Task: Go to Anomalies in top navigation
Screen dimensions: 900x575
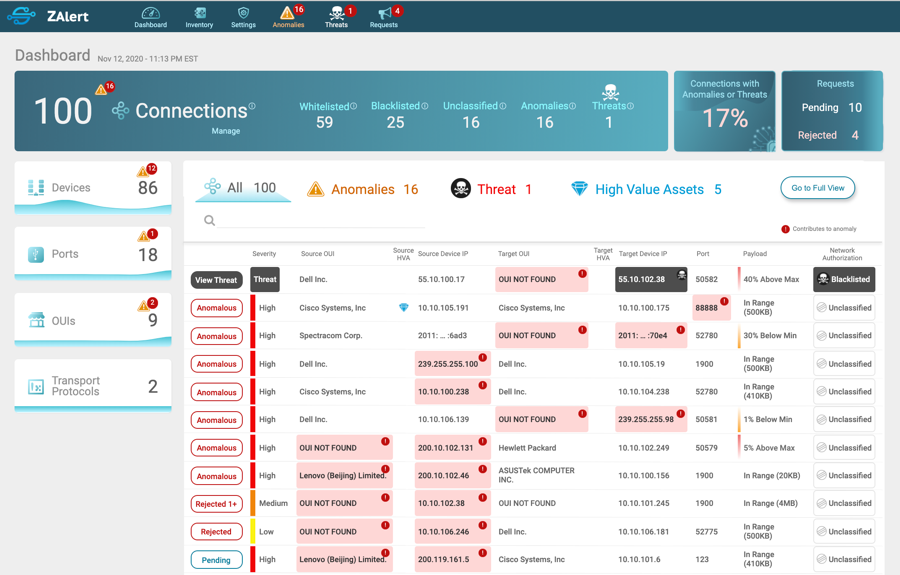Action: click(x=288, y=17)
